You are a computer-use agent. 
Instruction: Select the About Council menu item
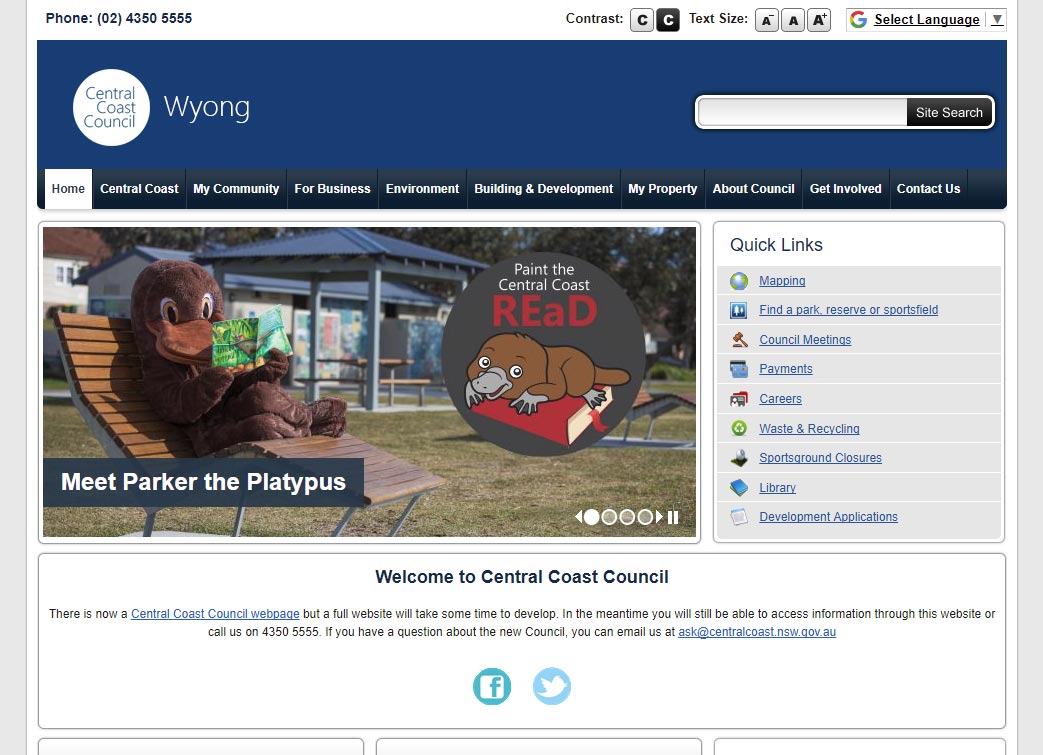(752, 189)
